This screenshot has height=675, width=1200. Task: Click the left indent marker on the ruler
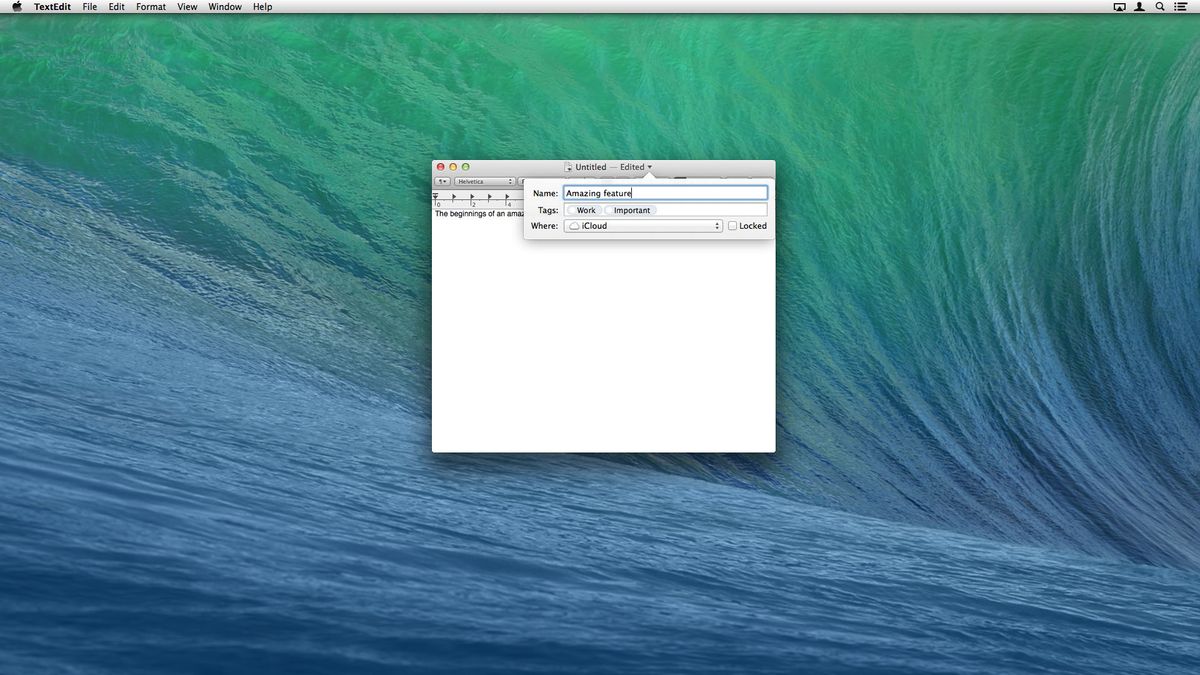[x=436, y=197]
